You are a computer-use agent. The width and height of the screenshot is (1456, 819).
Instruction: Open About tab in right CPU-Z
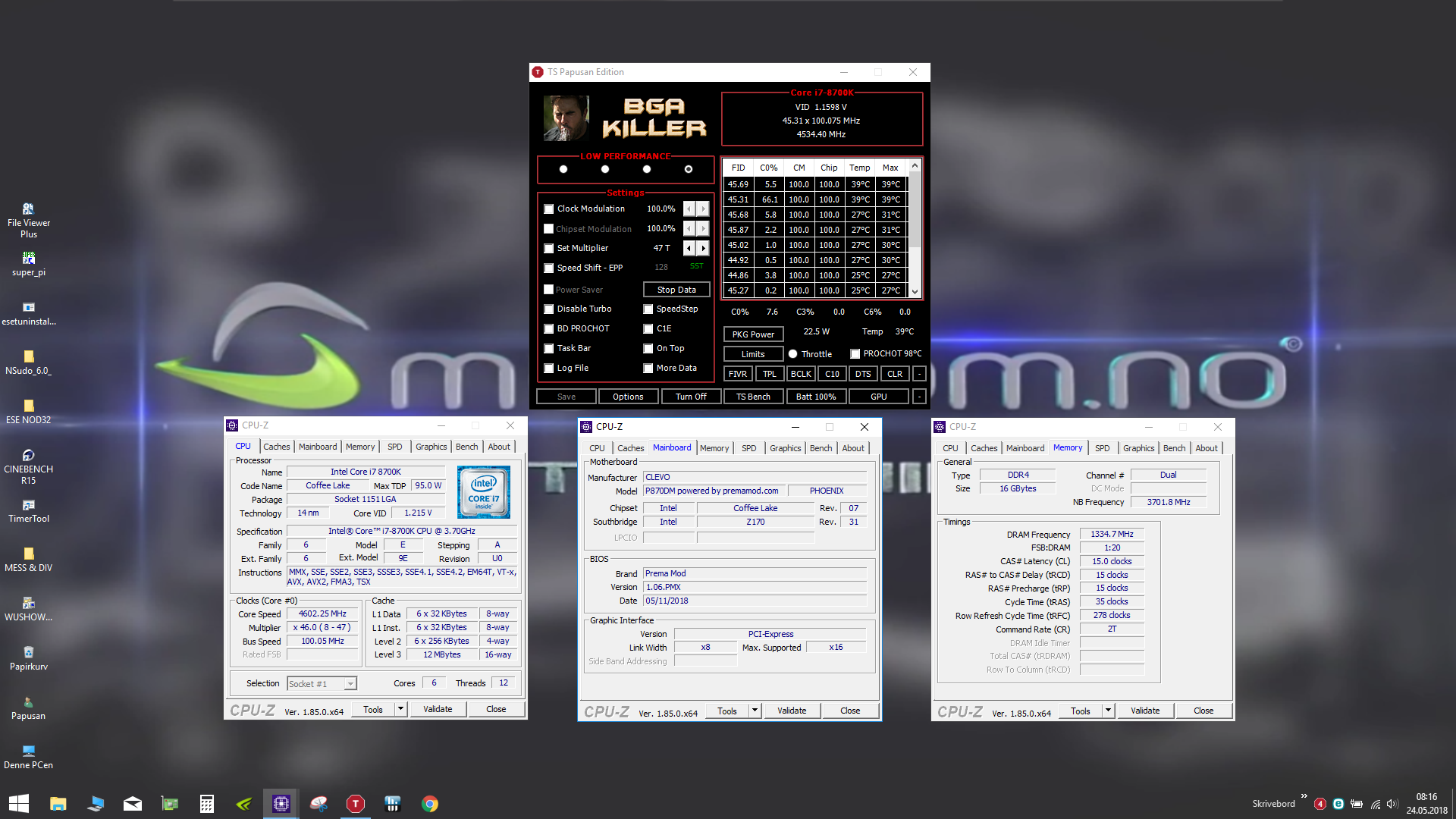(1207, 448)
